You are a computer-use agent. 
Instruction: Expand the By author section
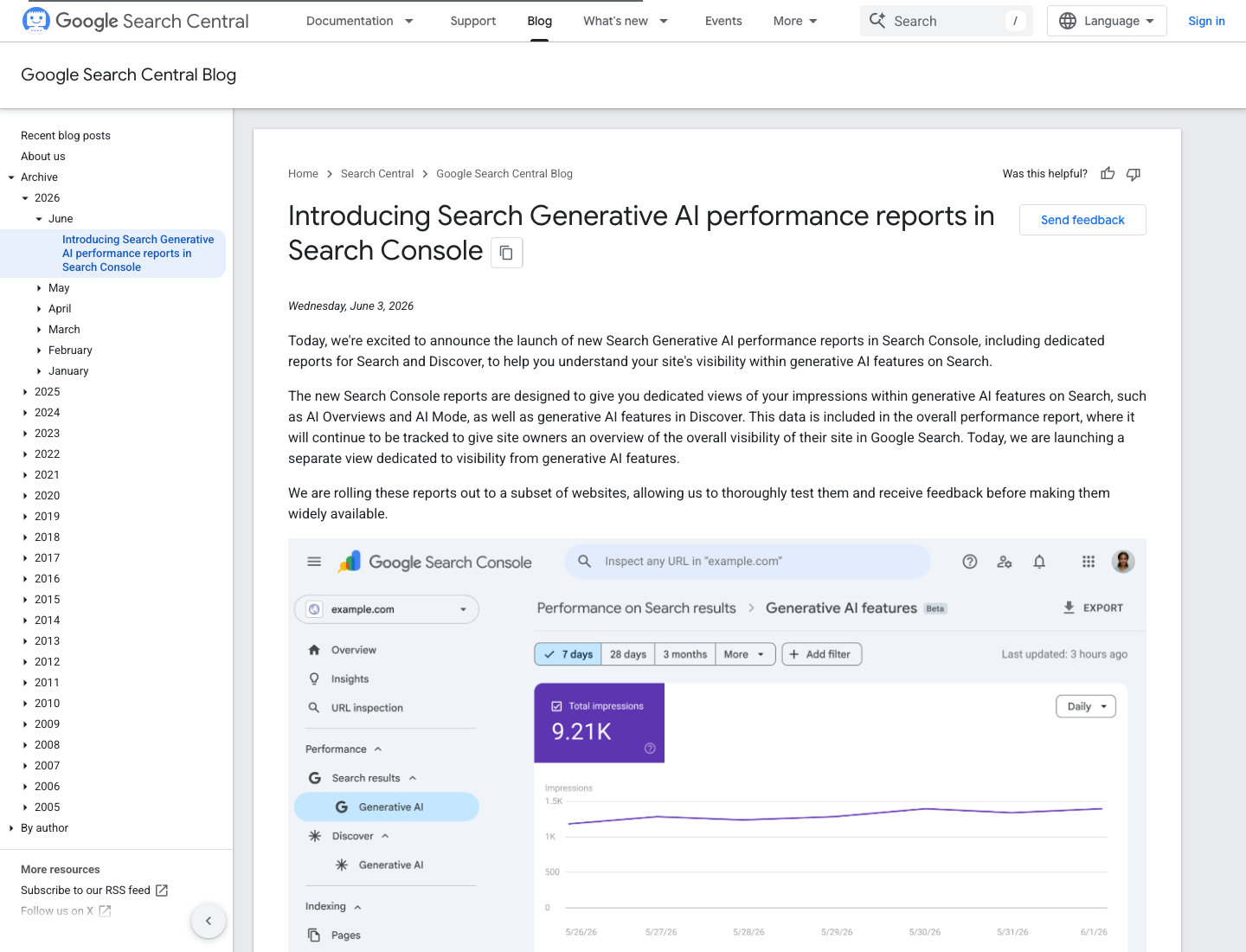click(x=11, y=828)
